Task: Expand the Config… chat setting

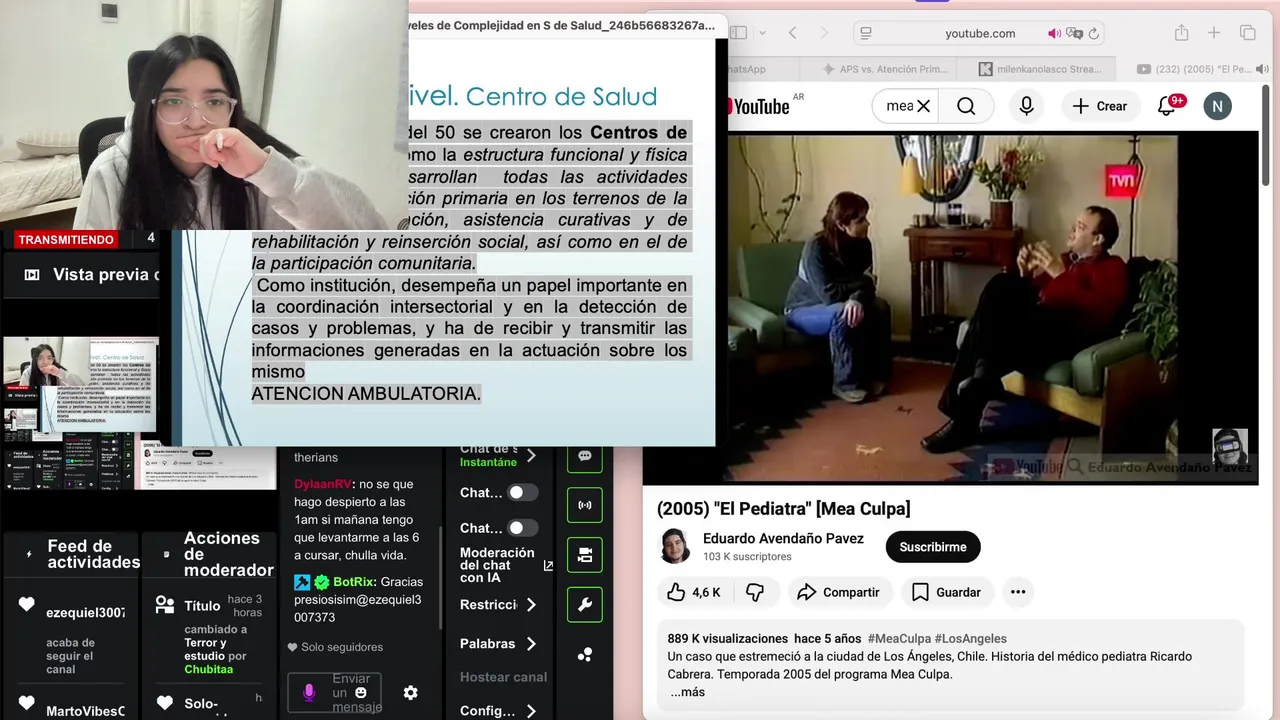Action: 531,711
